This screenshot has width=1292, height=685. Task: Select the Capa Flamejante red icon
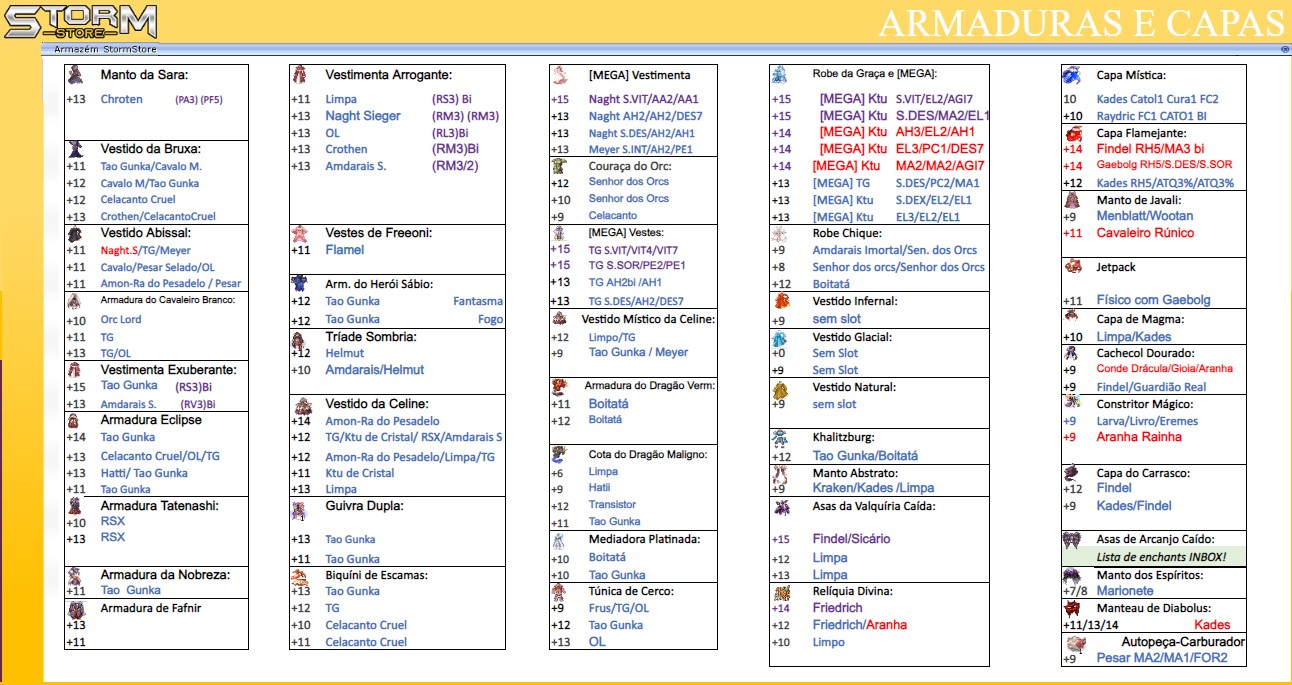coord(1072,133)
